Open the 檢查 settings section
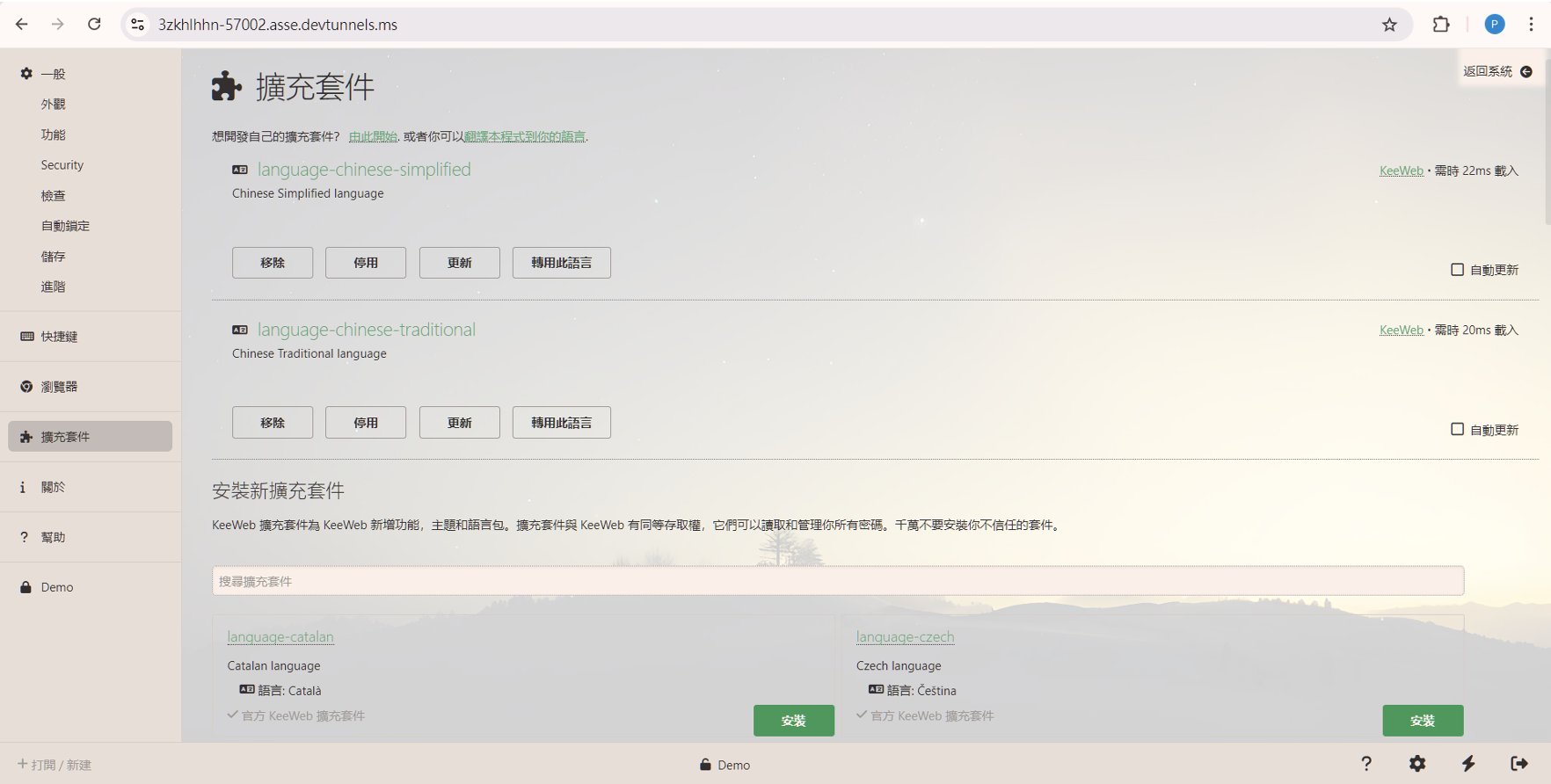The height and width of the screenshot is (784, 1551). pyautogui.click(x=53, y=195)
